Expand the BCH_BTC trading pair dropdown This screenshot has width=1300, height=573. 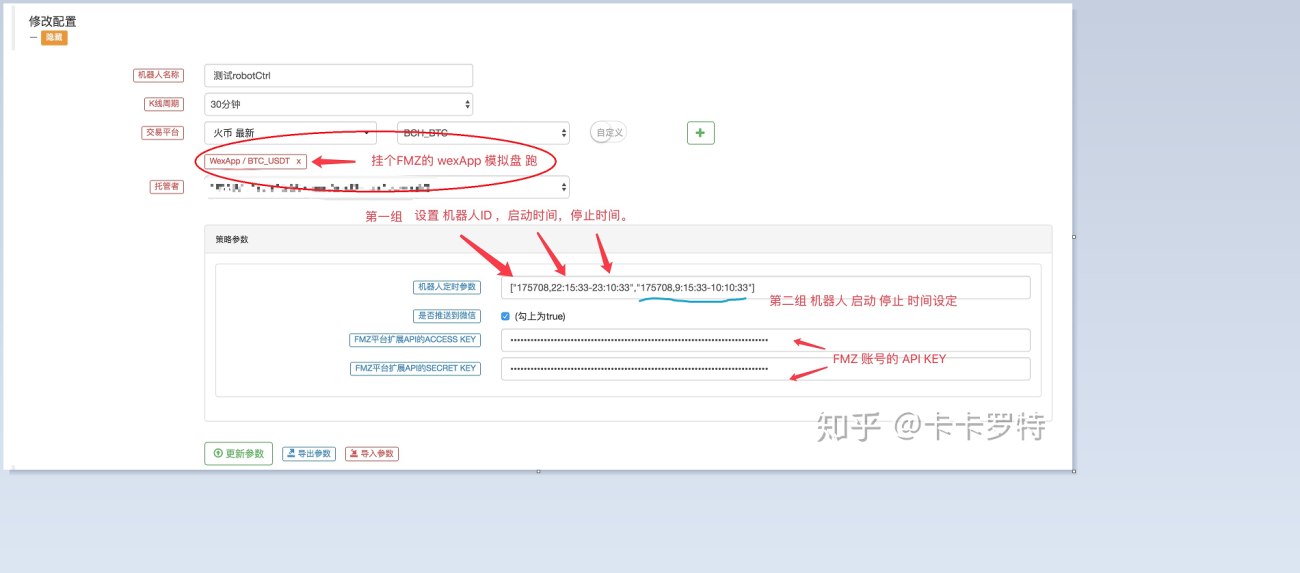tap(483, 133)
